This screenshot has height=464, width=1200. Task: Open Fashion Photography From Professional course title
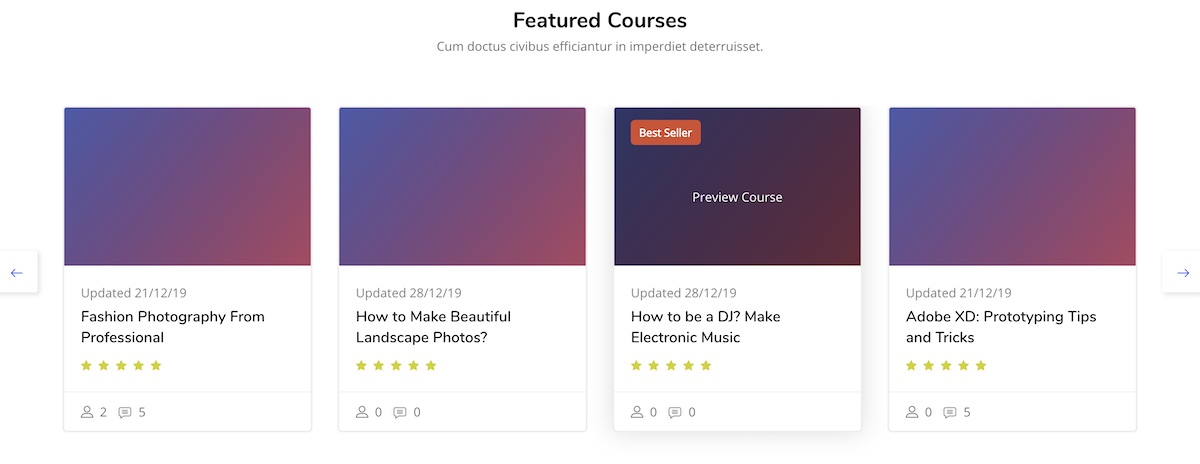(x=172, y=327)
